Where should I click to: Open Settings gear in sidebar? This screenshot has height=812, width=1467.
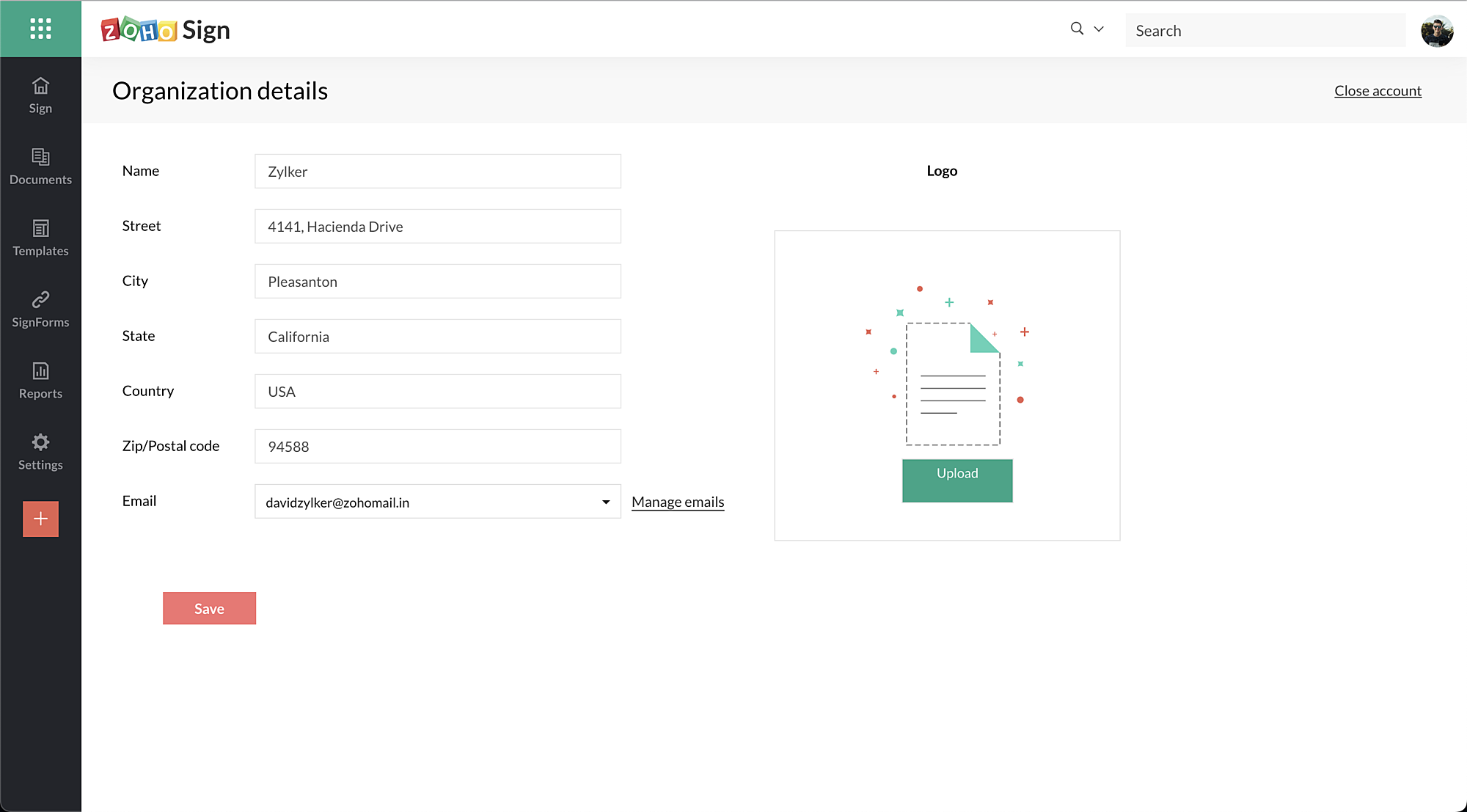click(40, 451)
